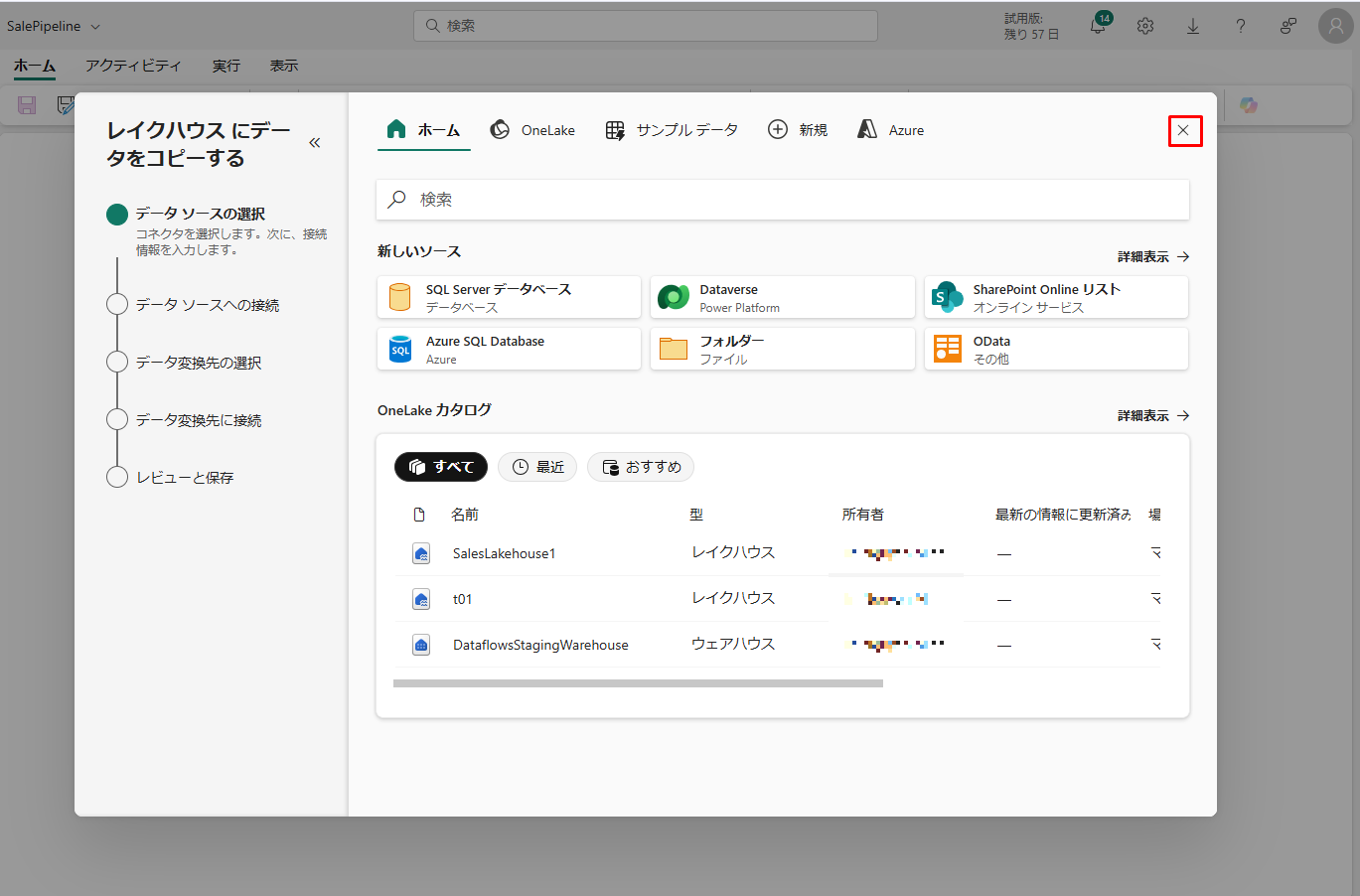The image size is (1360, 896).
Task: Expand 詳細表示 for new sources
Action: click(1152, 256)
